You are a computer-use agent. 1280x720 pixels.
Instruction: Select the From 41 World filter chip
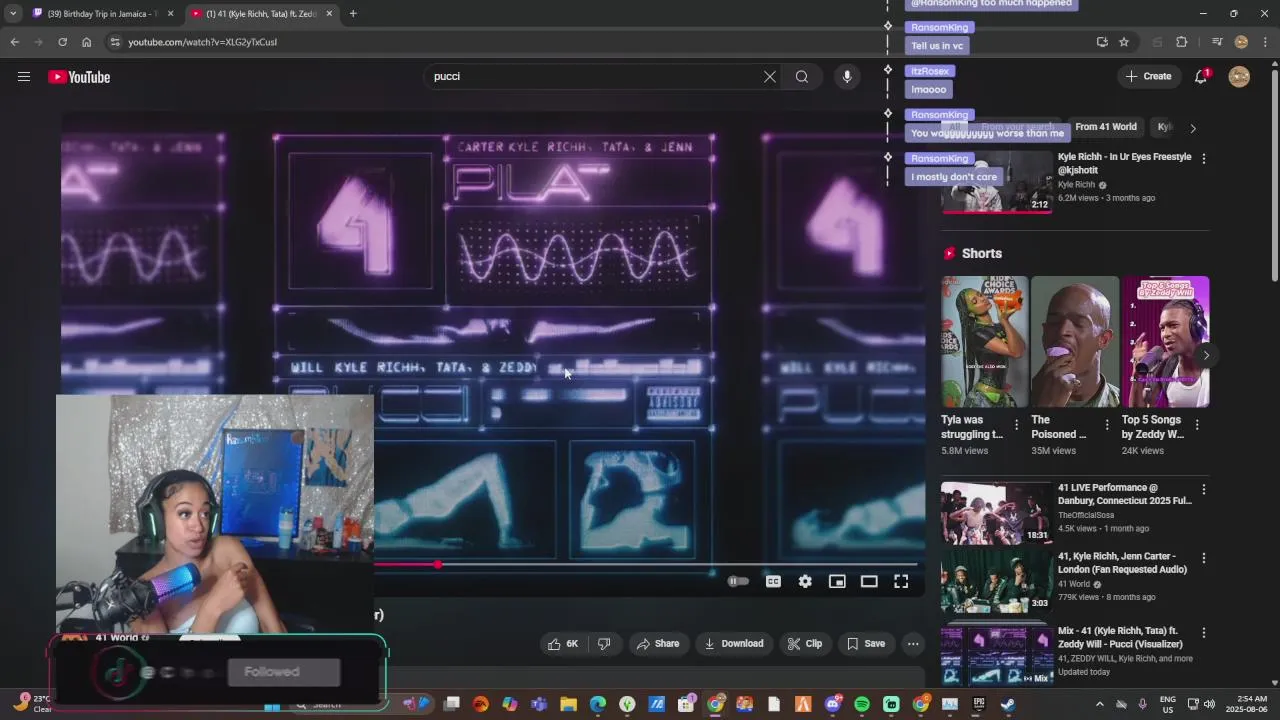1106,127
